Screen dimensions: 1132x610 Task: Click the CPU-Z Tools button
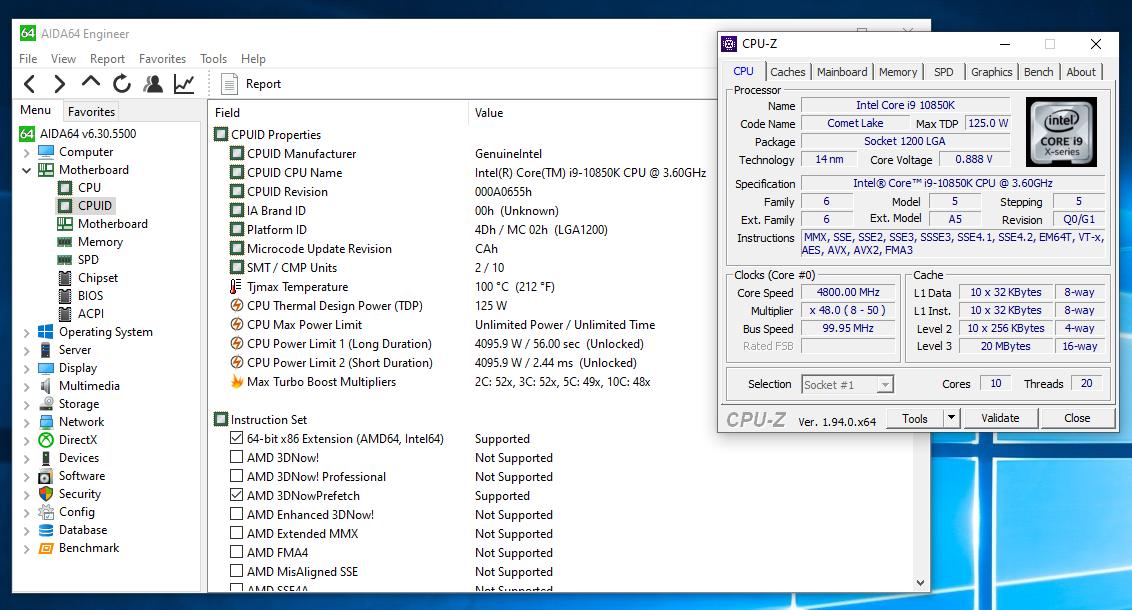click(x=915, y=418)
